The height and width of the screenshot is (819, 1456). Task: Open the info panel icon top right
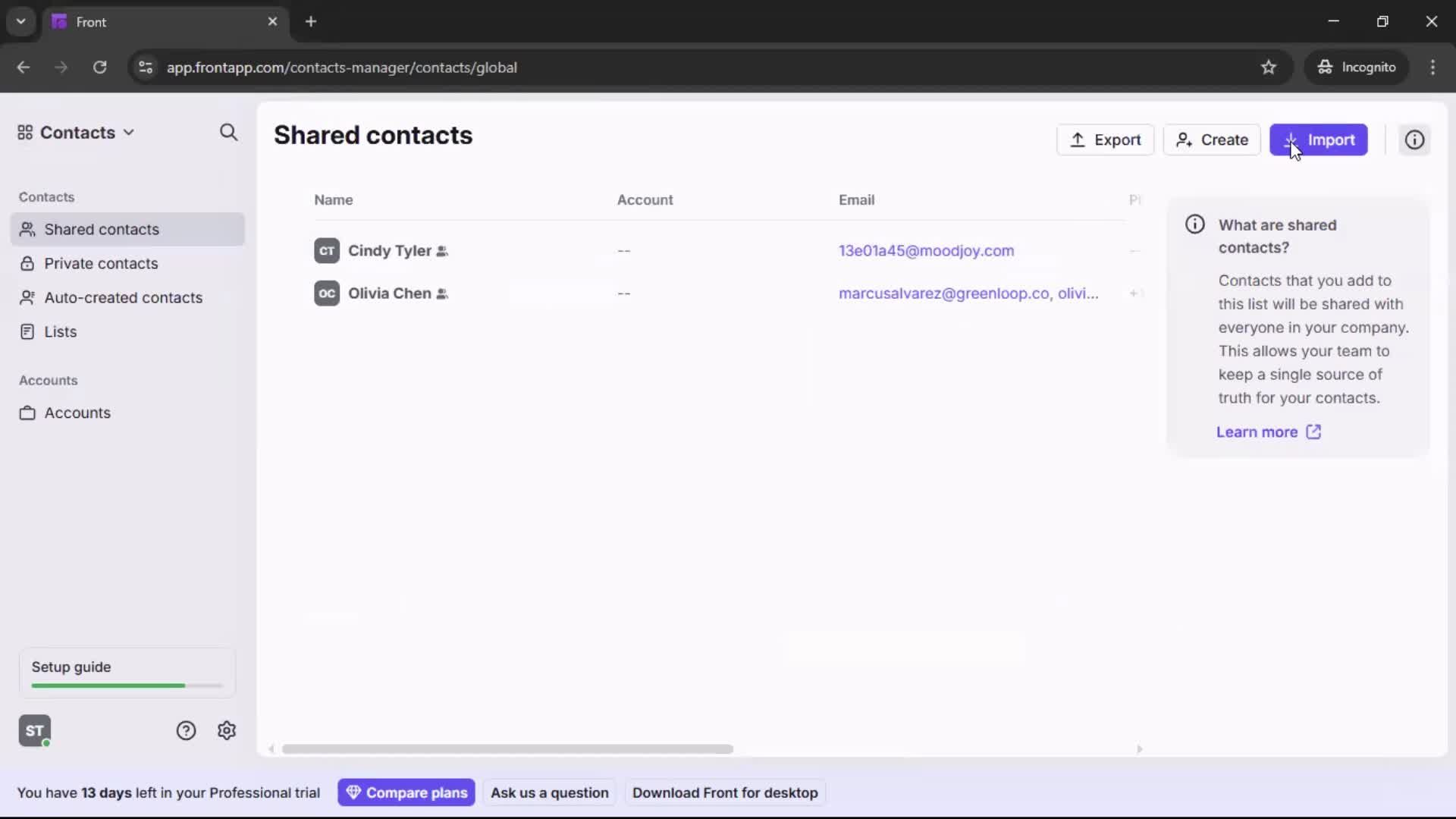point(1415,140)
